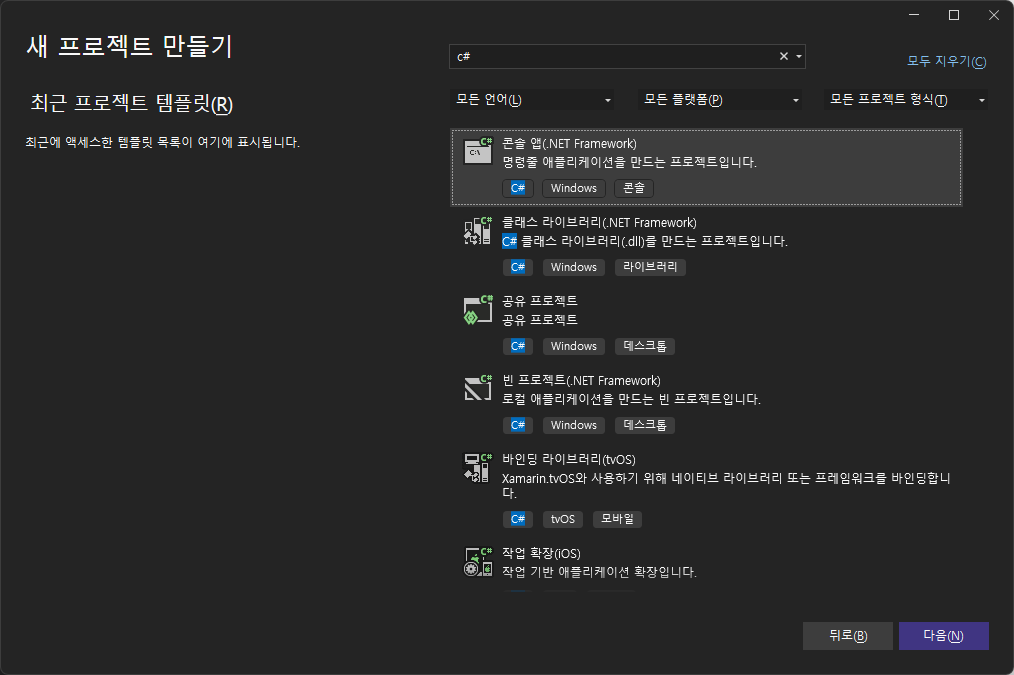The width and height of the screenshot is (1014, 675).
Task: Click the 모두 지우기 link
Action: [947, 61]
